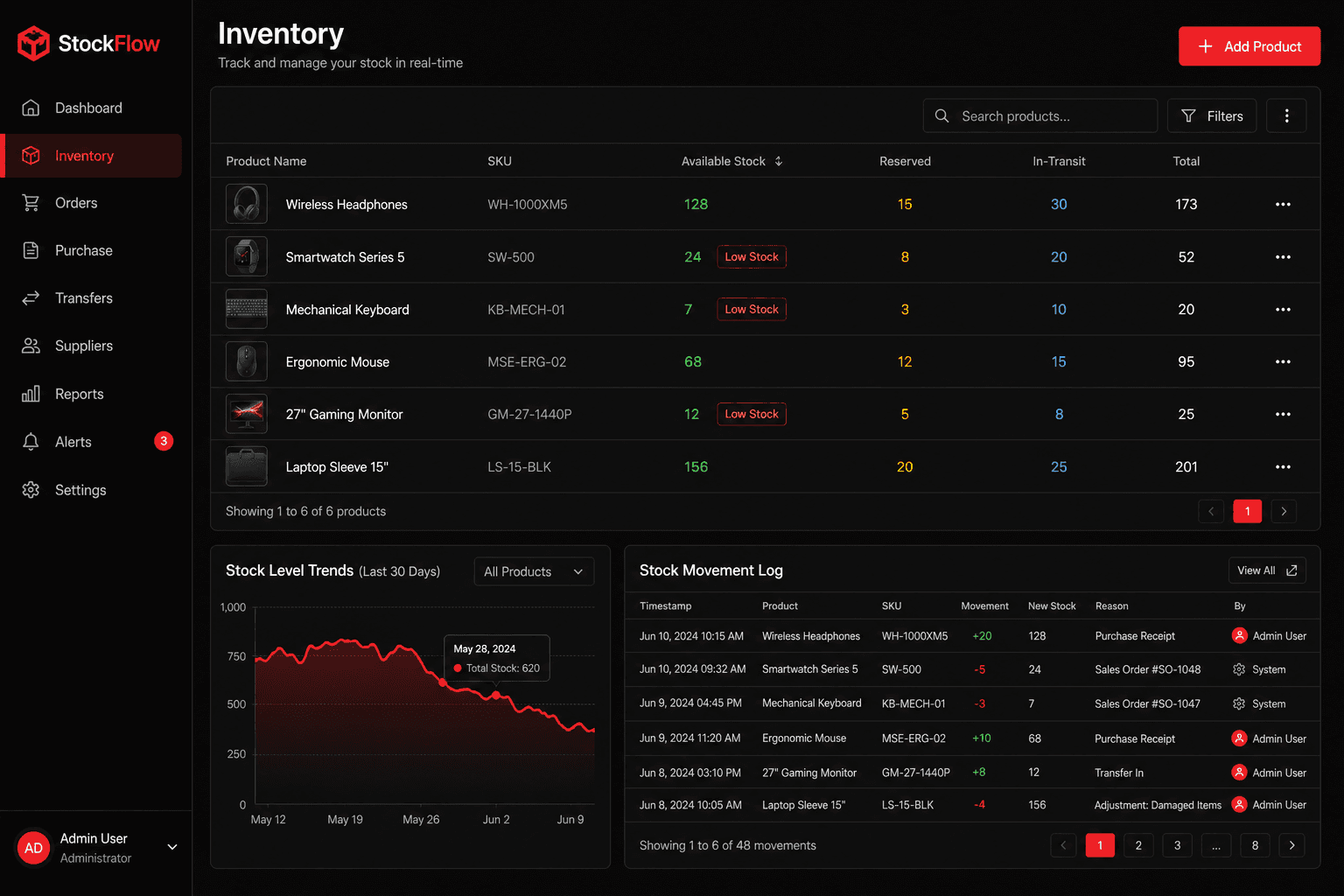Click movement log current page 1
Image resolution: width=1344 pixels, height=896 pixels.
pyautogui.click(x=1100, y=845)
